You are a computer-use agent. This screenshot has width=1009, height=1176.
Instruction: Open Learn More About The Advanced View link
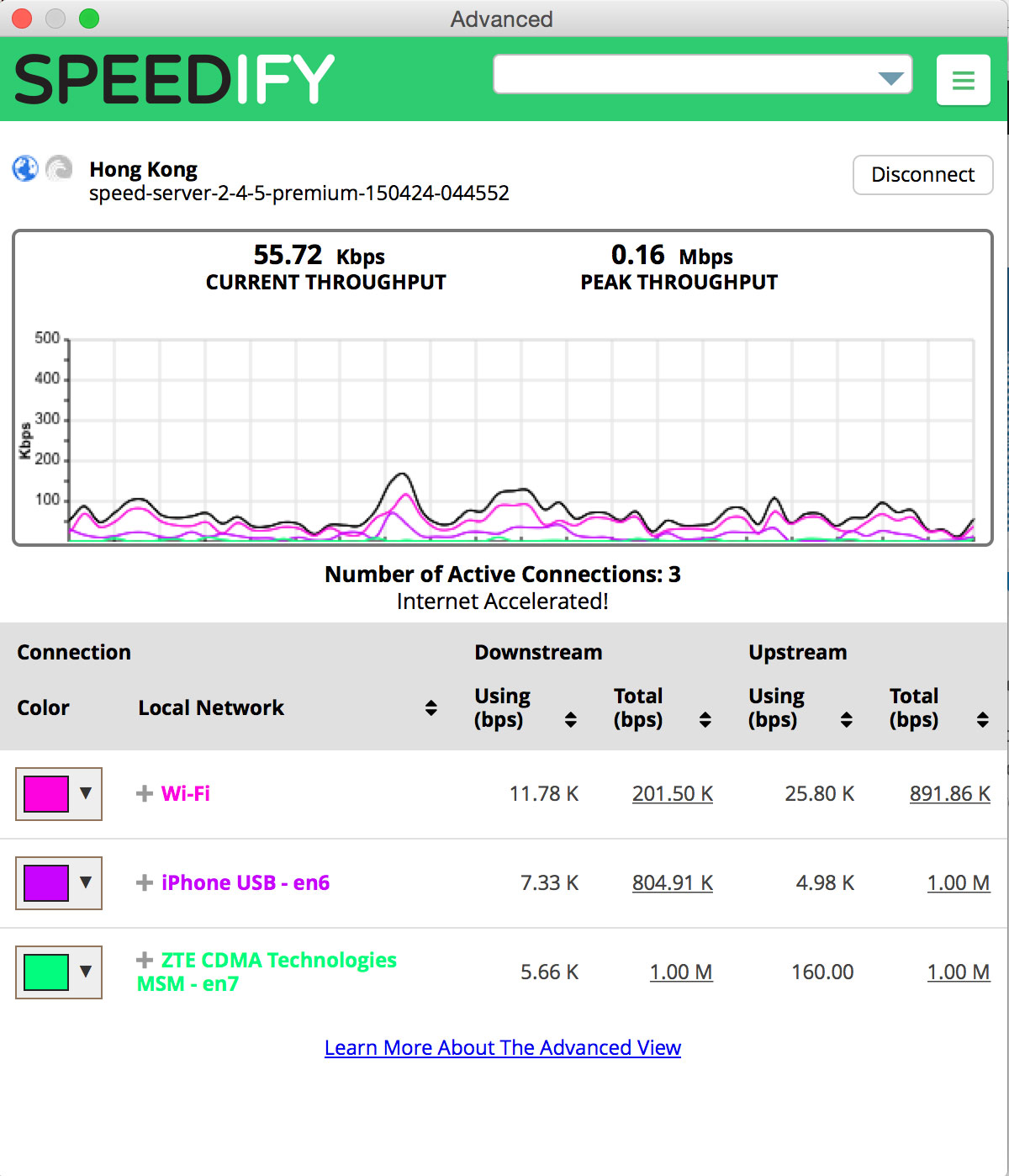click(503, 1047)
